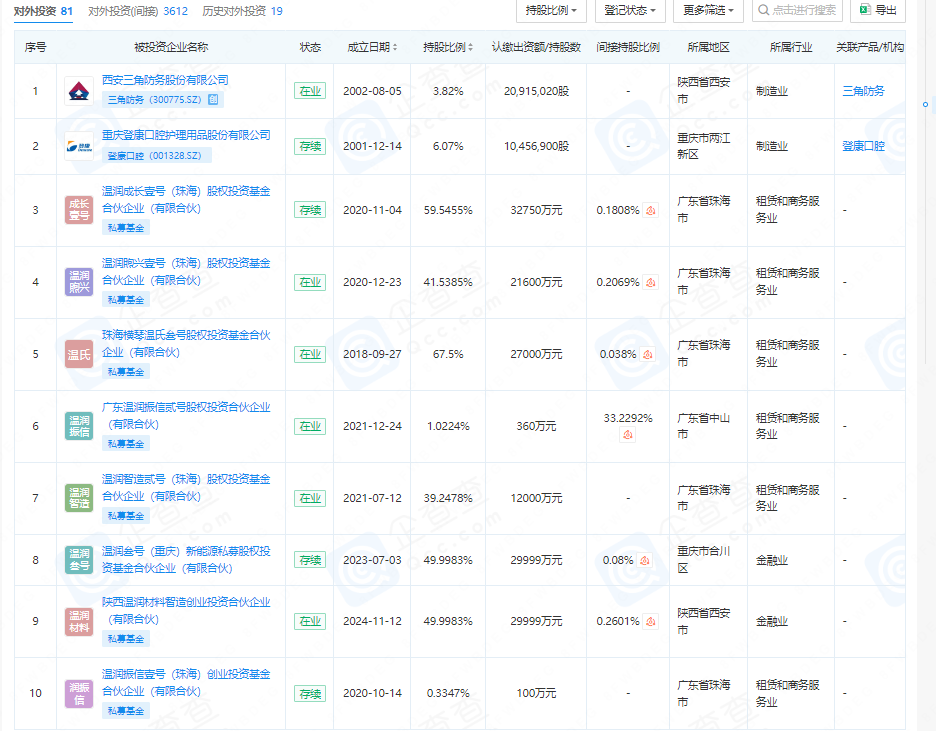The width and height of the screenshot is (936, 731).
Task: Click equity path icon beside 0.2601%
Action: [x=650, y=621]
